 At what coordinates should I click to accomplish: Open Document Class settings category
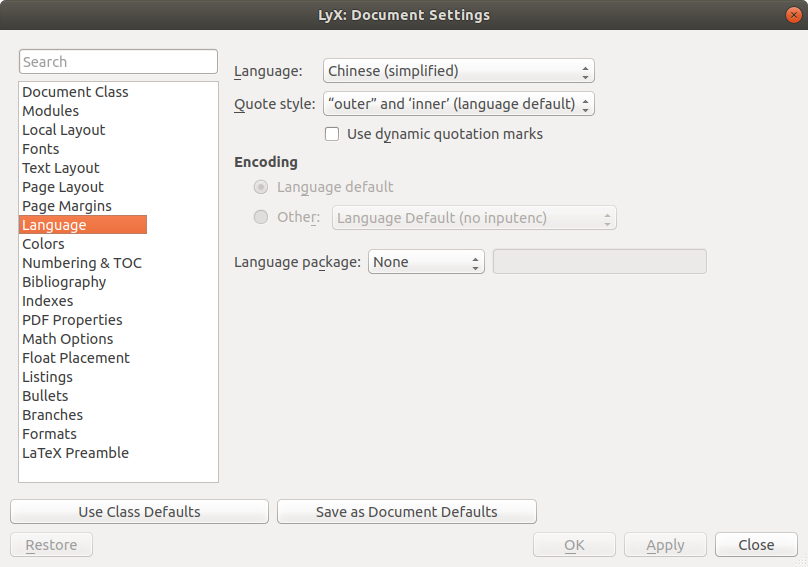75,92
